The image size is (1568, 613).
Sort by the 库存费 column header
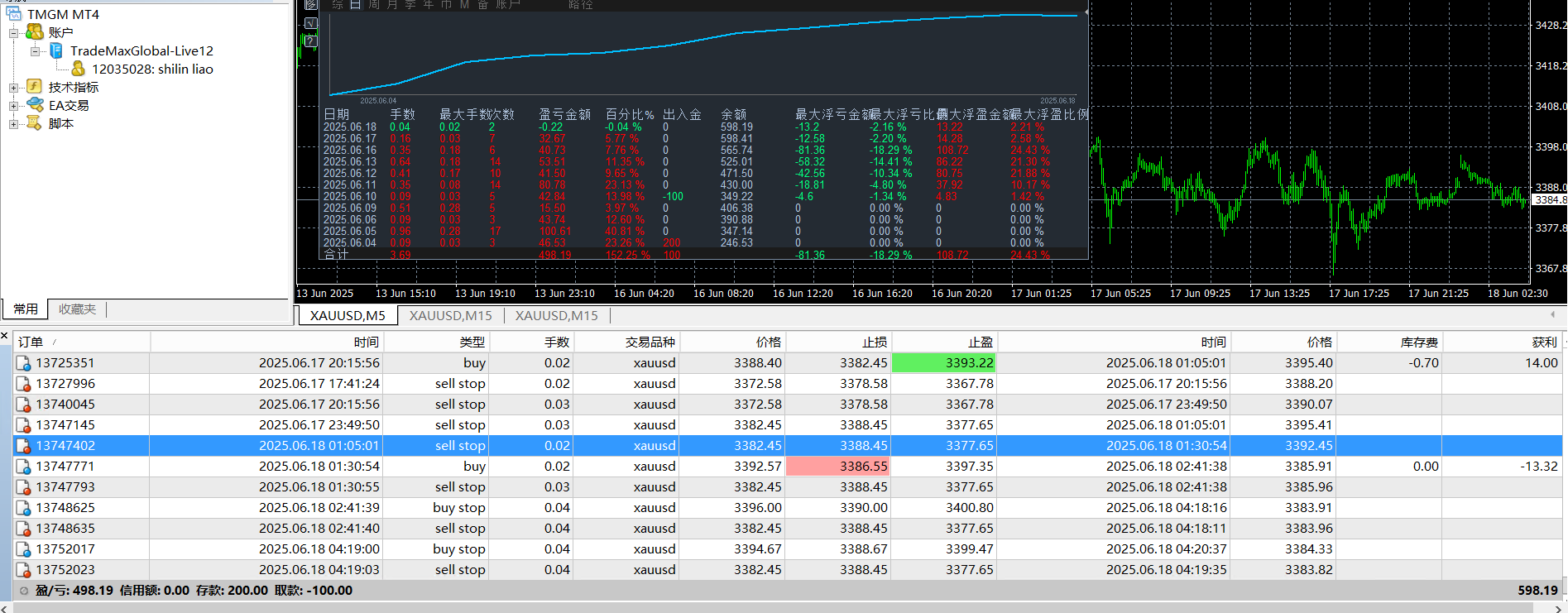click(x=1389, y=342)
